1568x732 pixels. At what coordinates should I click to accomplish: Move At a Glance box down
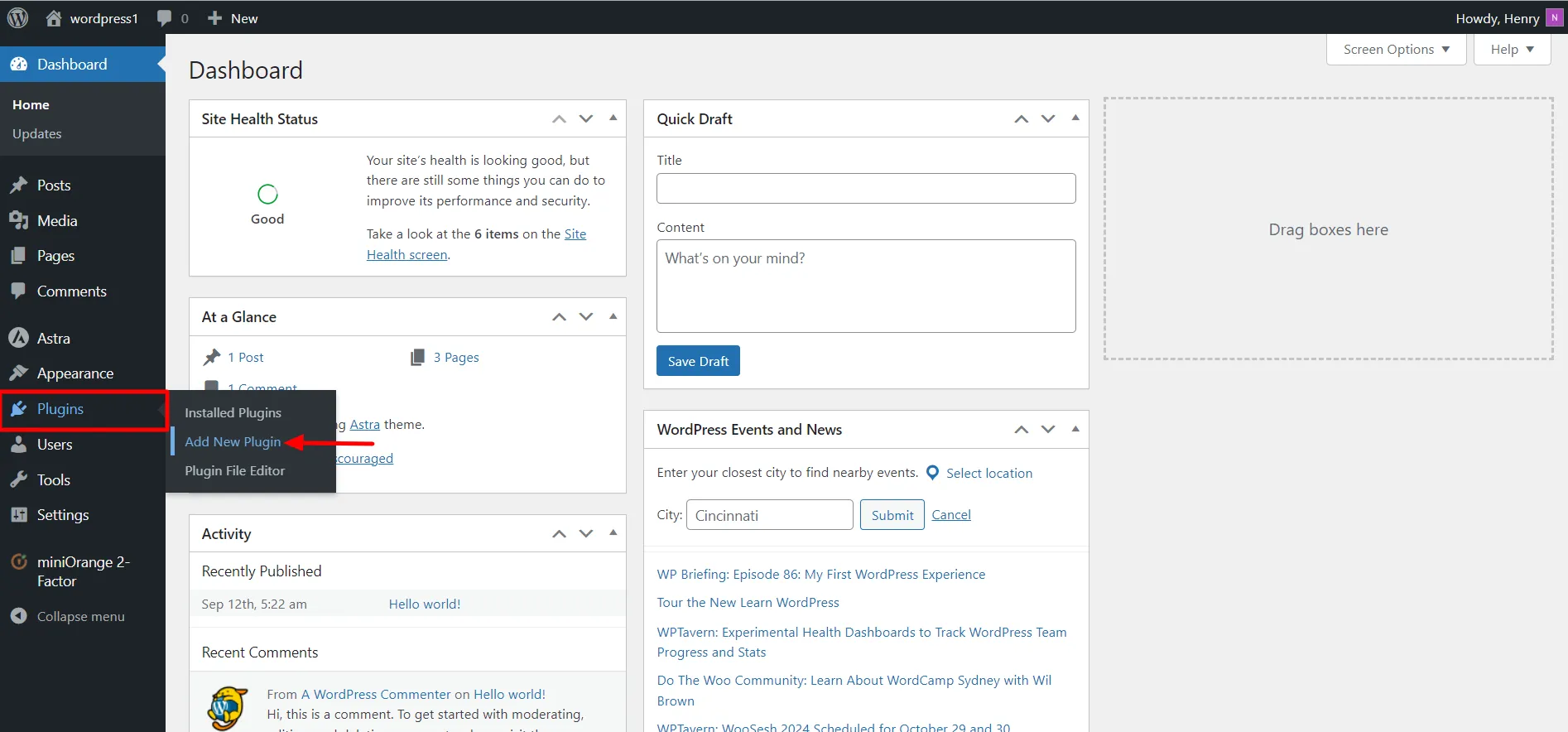click(x=586, y=317)
